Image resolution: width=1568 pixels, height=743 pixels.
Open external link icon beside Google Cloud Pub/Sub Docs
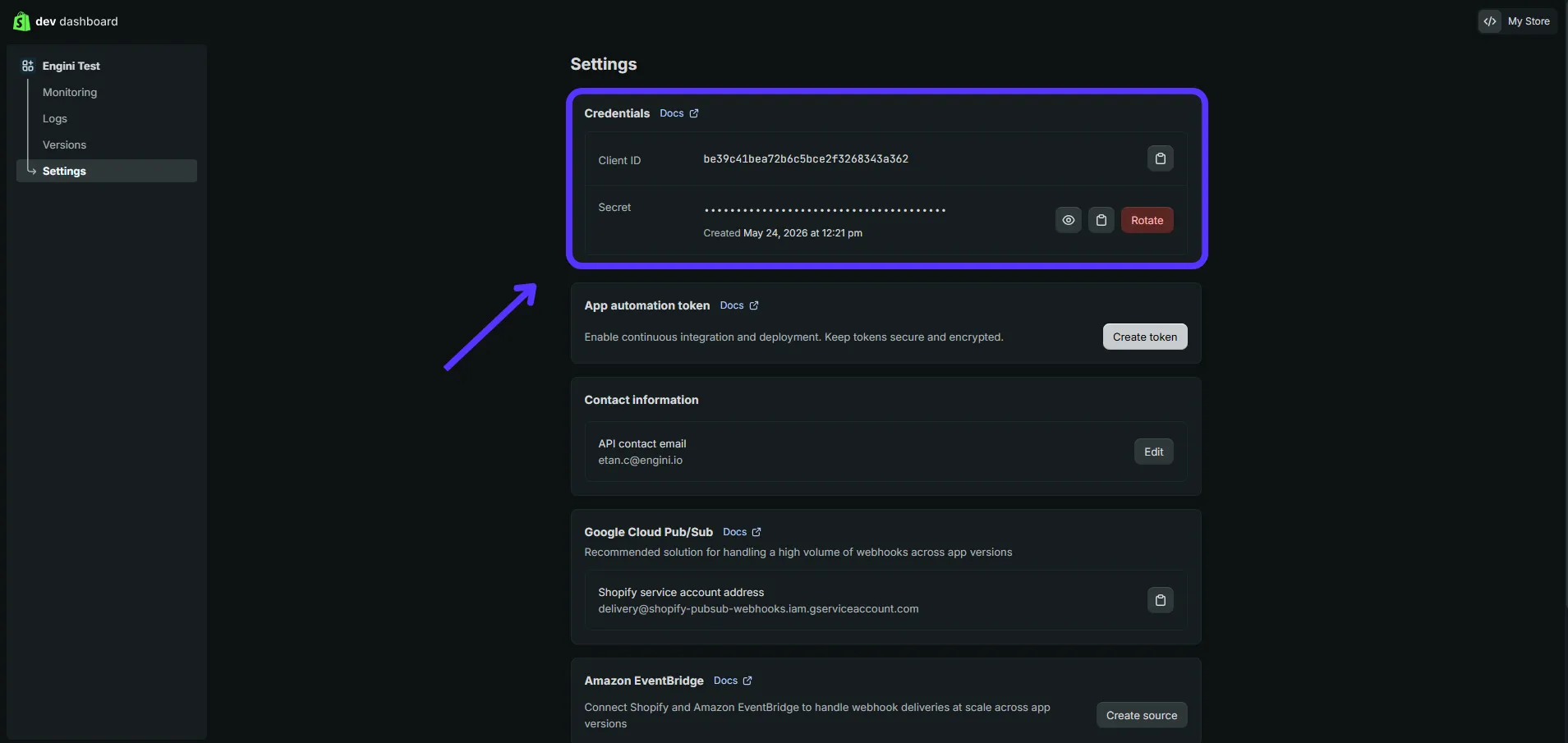tap(756, 532)
